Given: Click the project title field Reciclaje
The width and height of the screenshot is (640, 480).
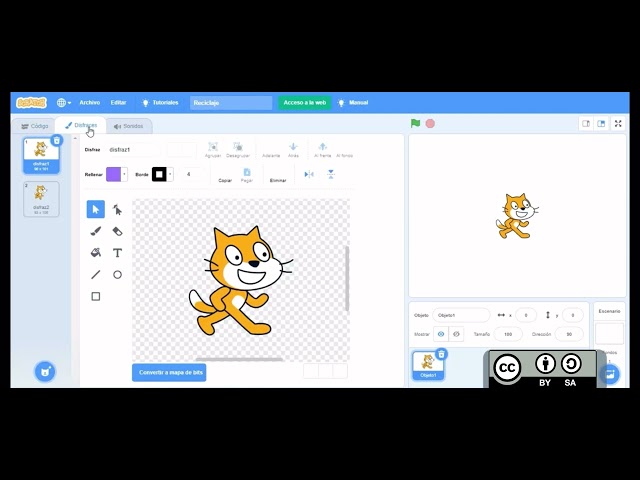Looking at the screenshot, I should coord(231,102).
